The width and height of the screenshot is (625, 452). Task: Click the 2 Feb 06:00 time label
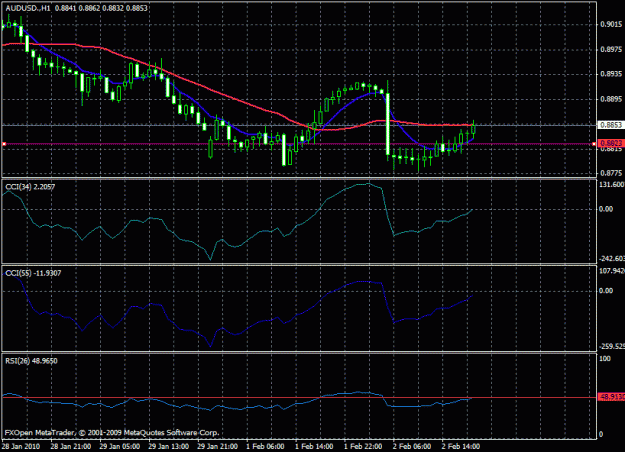pos(412,446)
